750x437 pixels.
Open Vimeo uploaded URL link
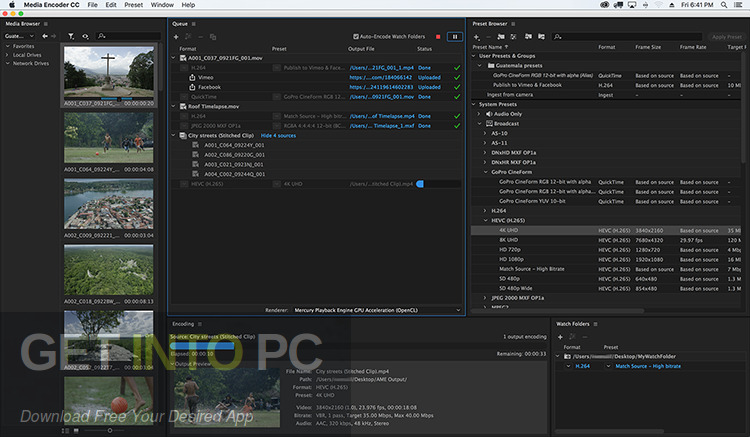pos(381,77)
